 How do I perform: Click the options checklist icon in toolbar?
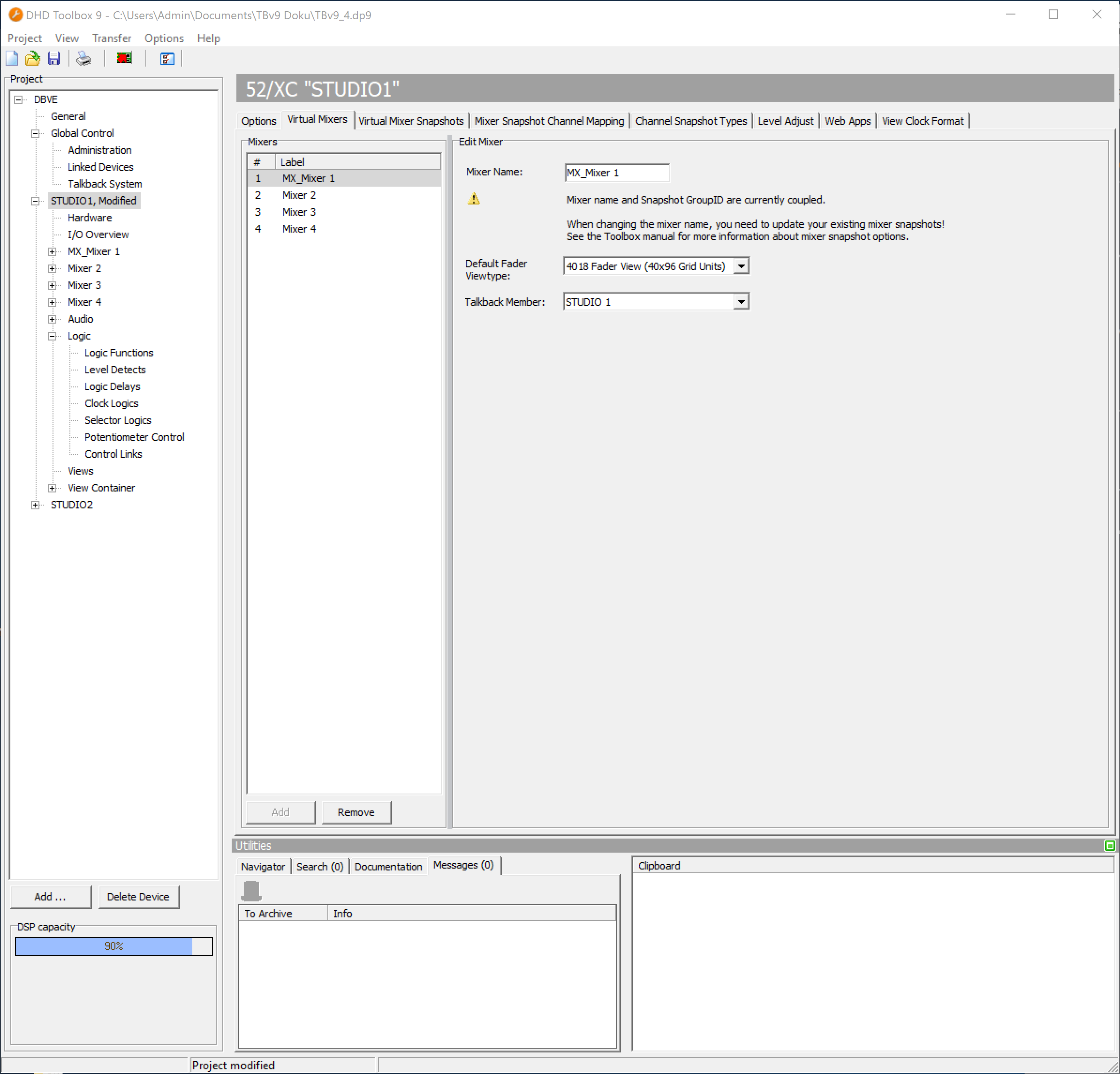(x=167, y=58)
